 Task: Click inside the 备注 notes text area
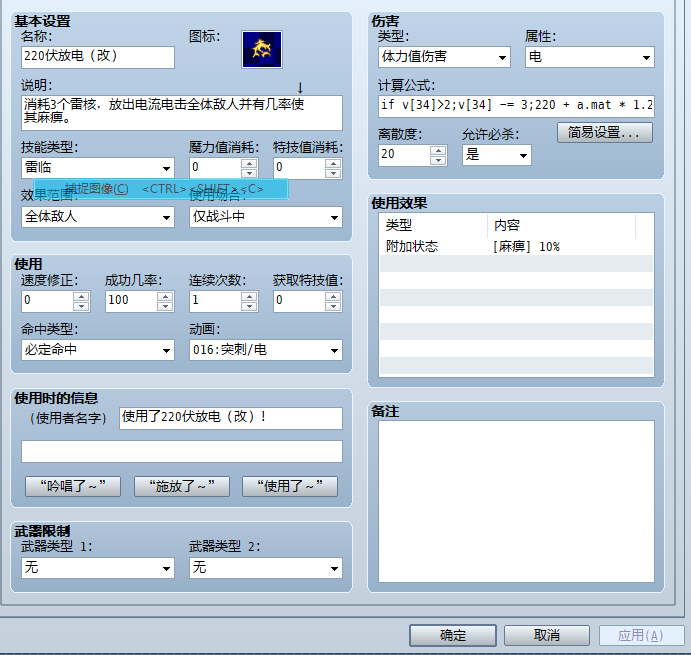(x=516, y=501)
